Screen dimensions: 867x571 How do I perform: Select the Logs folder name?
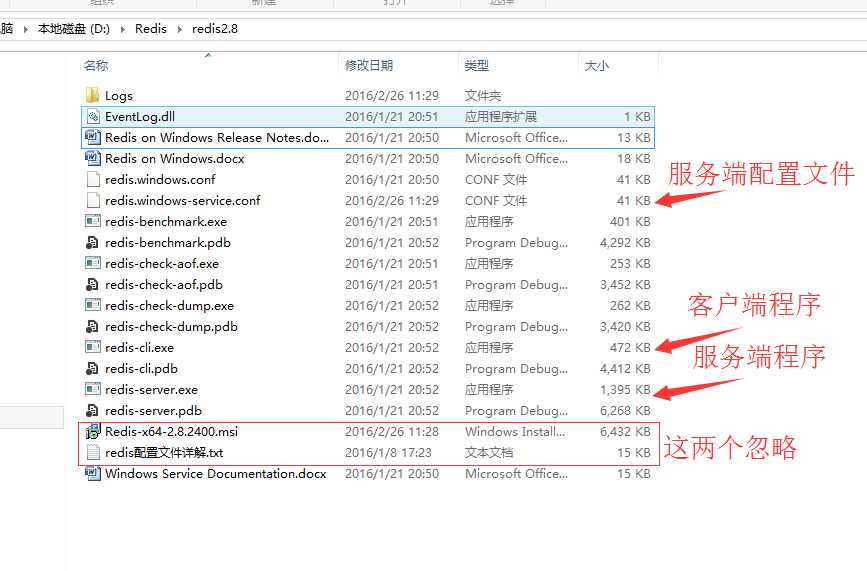pyautogui.click(x=119, y=96)
